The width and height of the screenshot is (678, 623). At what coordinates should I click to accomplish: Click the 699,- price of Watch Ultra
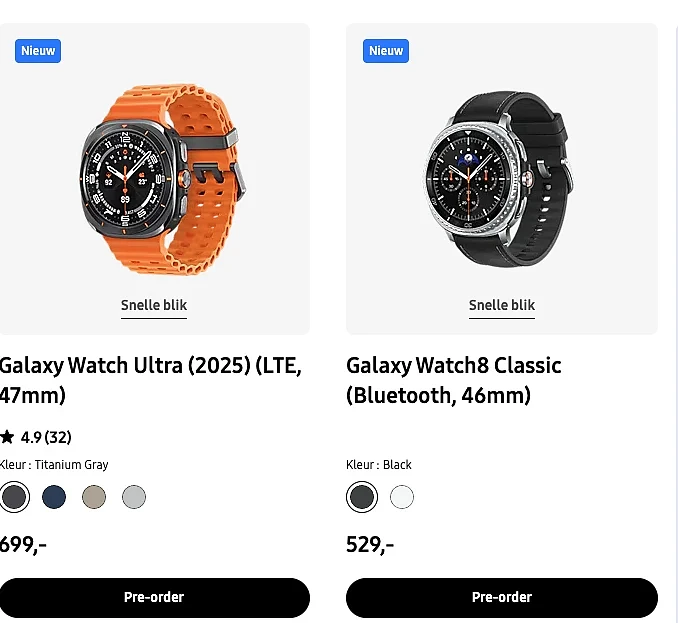(x=23, y=545)
